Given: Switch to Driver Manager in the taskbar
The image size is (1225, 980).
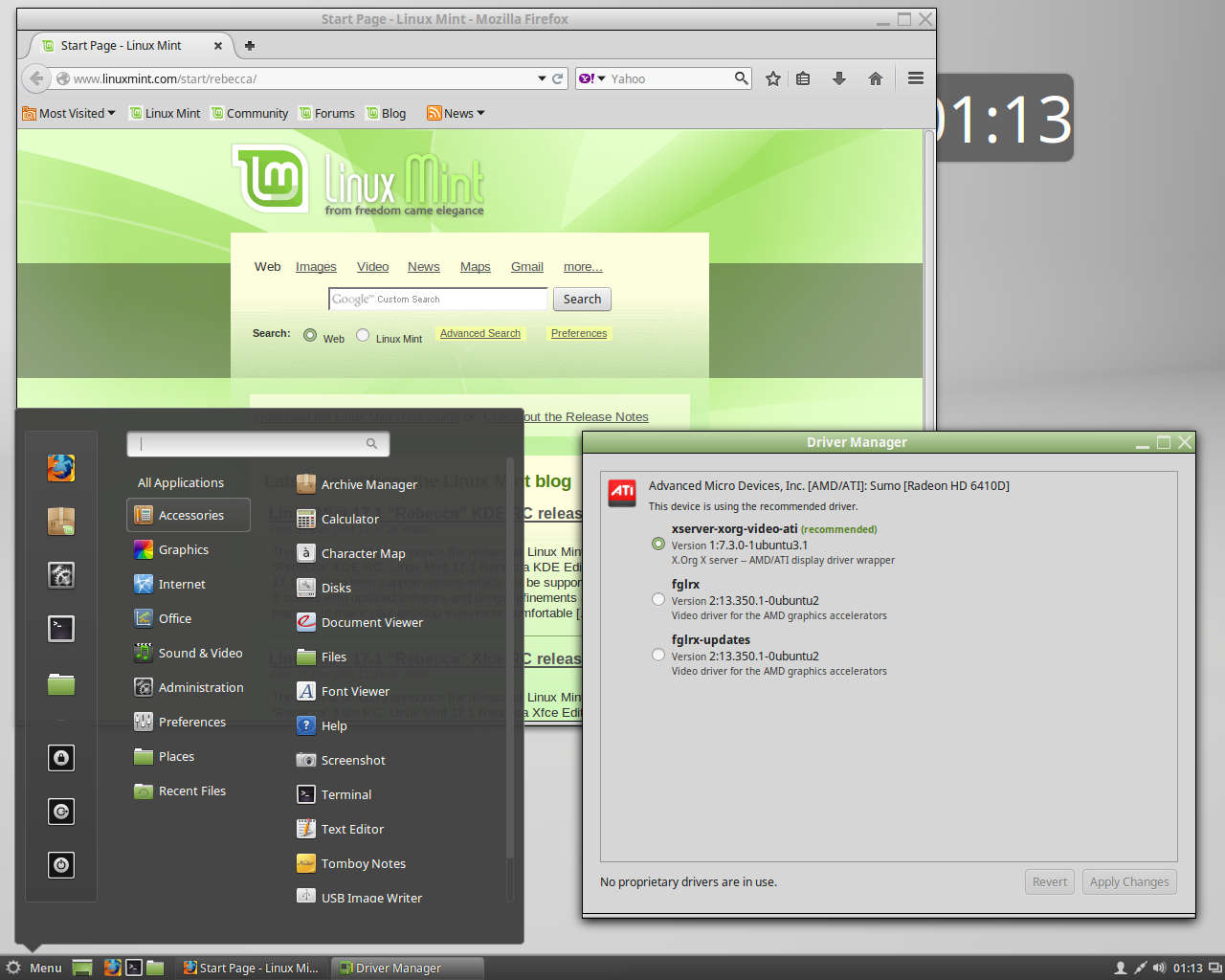Looking at the screenshot, I should 408,968.
